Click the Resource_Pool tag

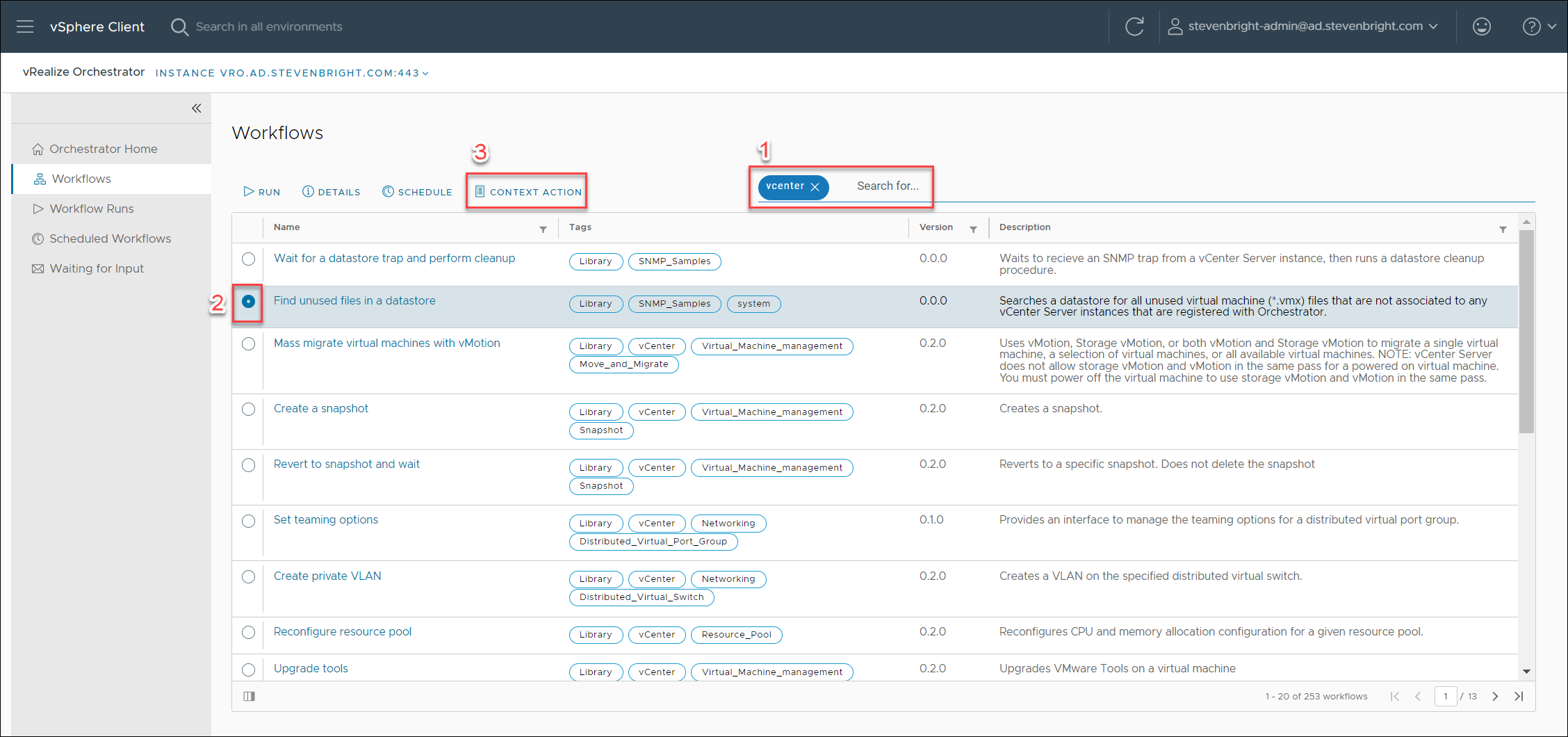click(x=737, y=635)
